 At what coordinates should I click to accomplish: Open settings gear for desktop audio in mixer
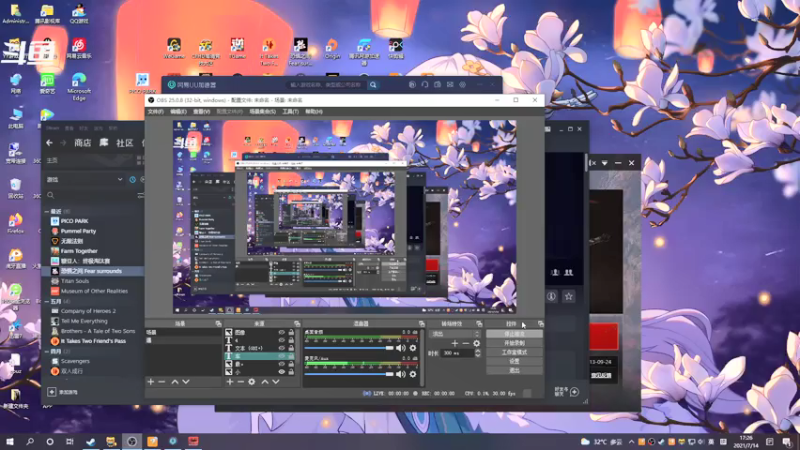(413, 348)
